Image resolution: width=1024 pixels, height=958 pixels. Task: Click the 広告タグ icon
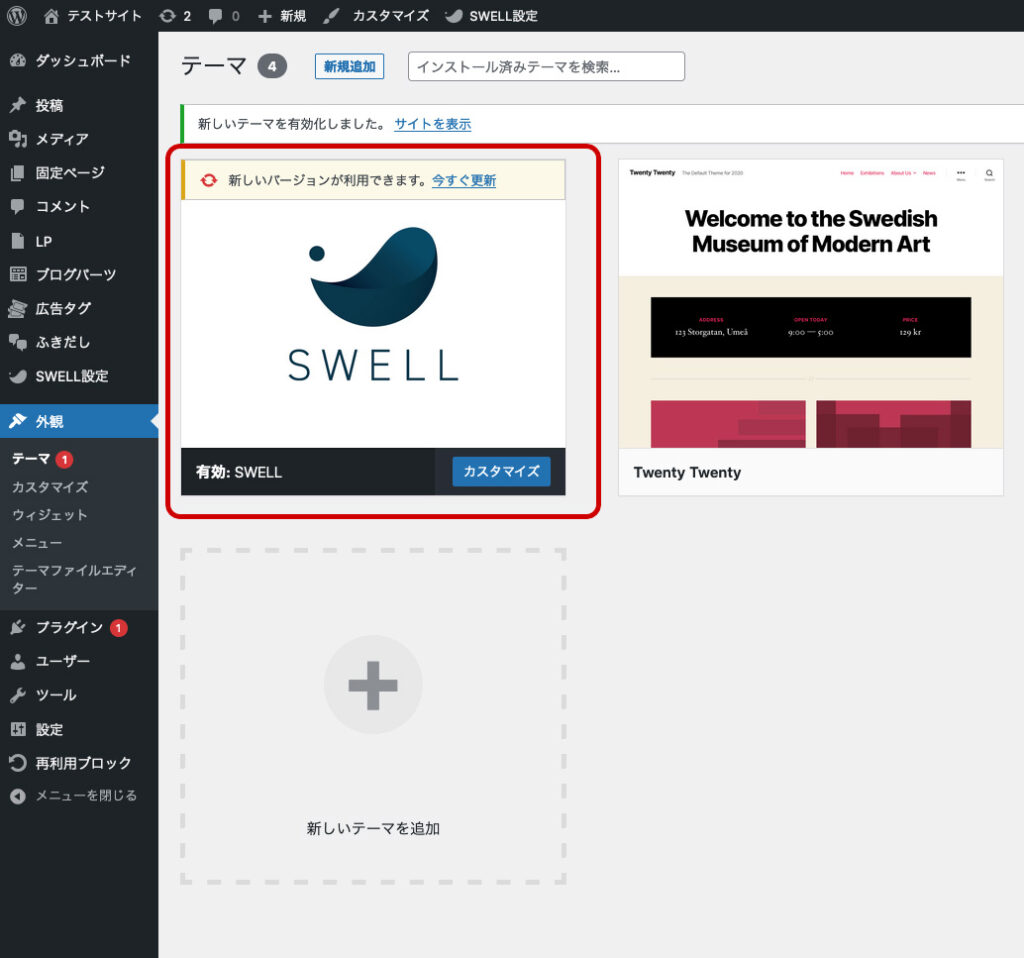pyautogui.click(x=18, y=308)
